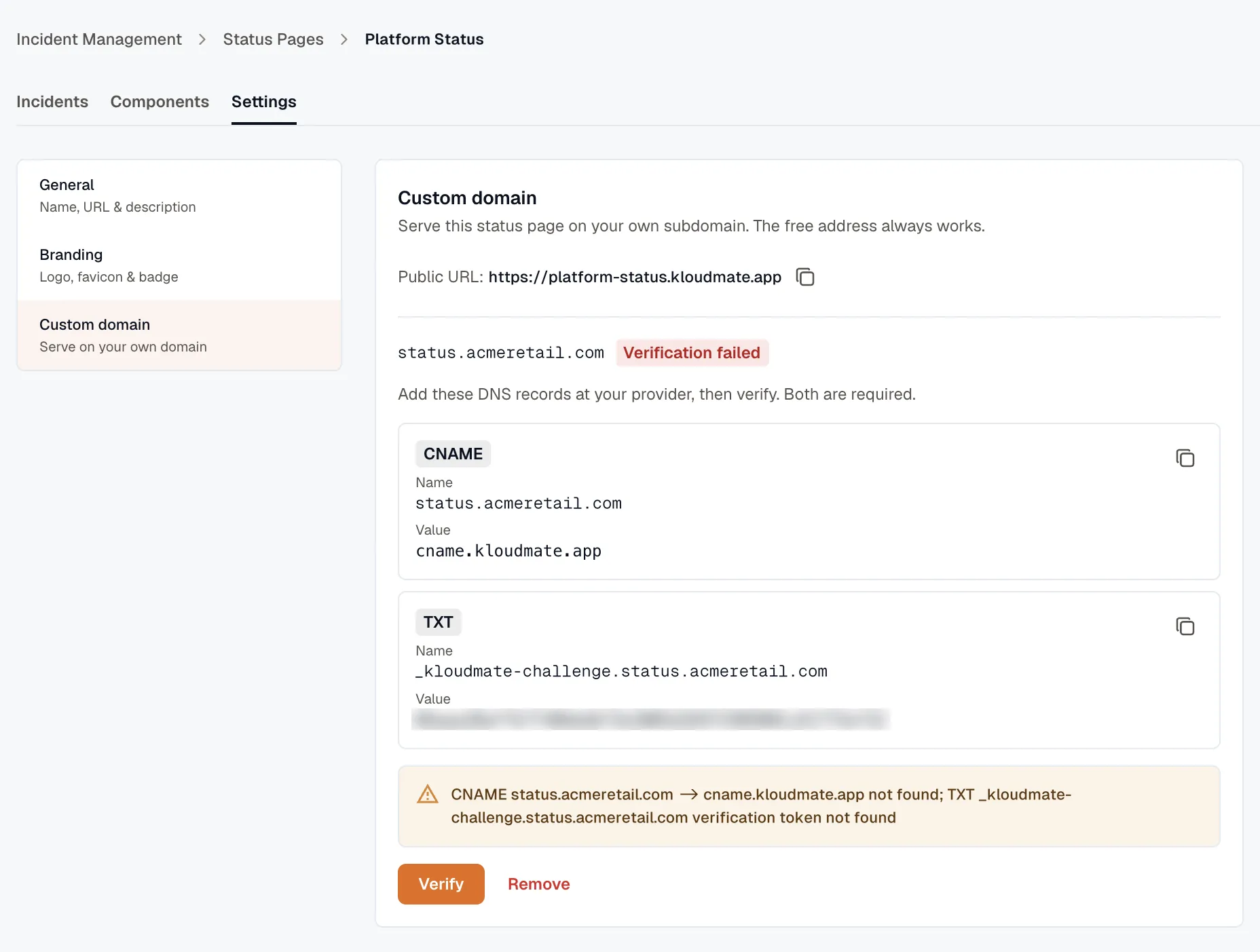The height and width of the screenshot is (952, 1260).
Task: Click the breadcrumb chevron after Status Pages
Action: pyautogui.click(x=344, y=39)
